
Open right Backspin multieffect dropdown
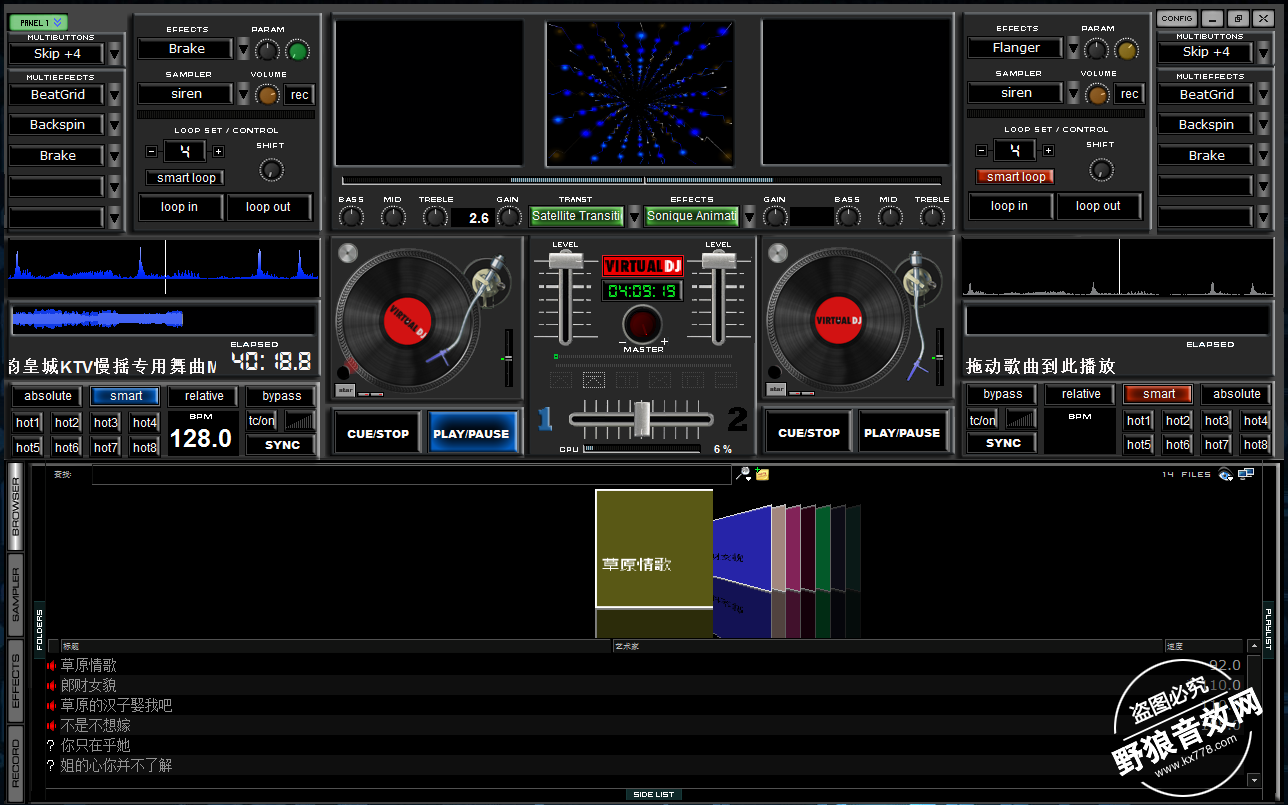click(1264, 125)
